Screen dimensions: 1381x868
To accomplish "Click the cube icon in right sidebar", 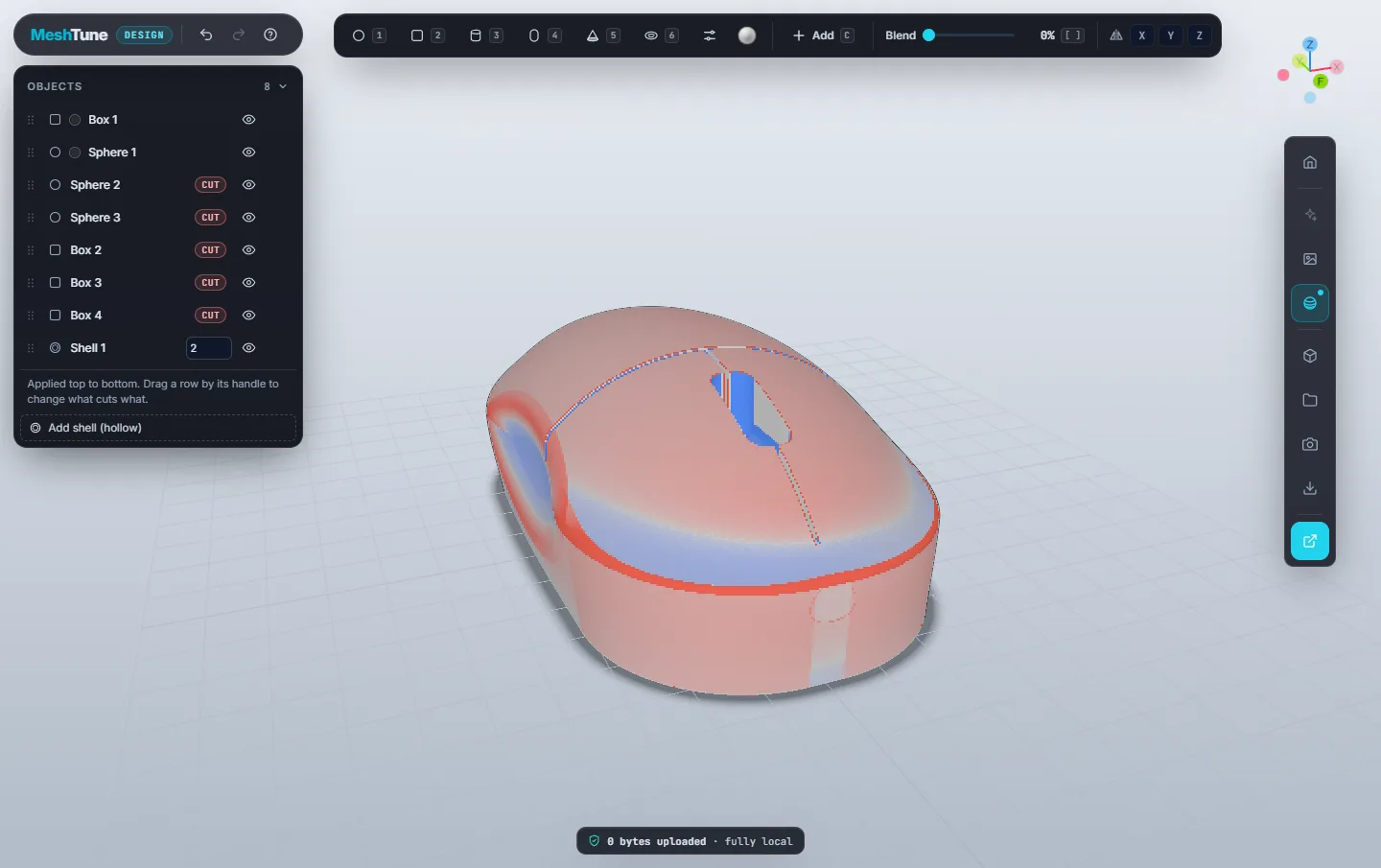I will 1310,356.
